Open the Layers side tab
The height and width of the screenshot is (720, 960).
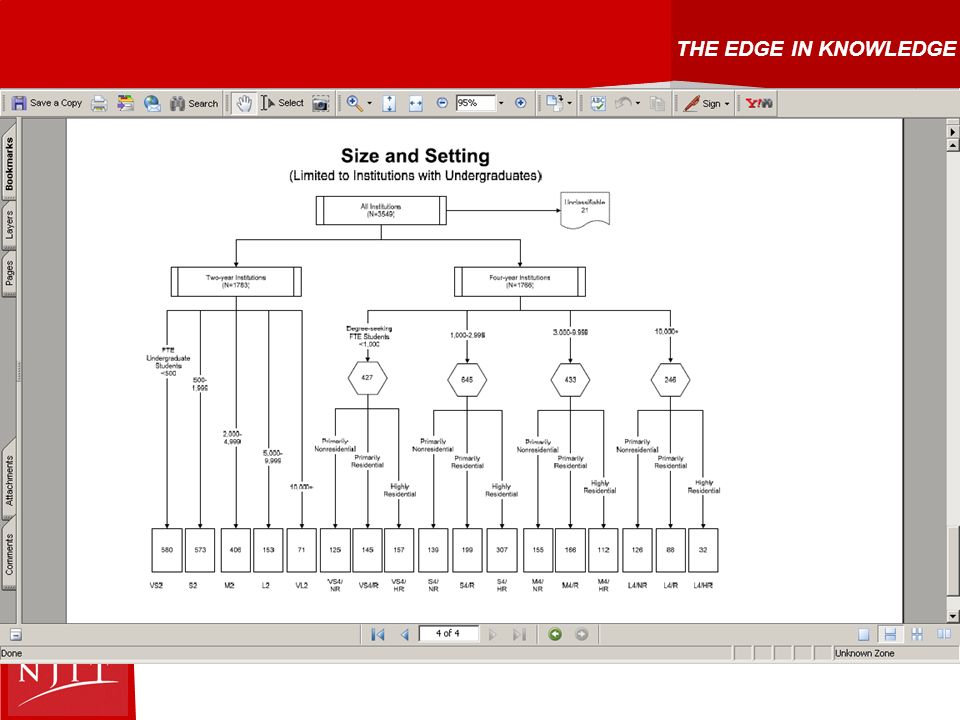[9, 225]
